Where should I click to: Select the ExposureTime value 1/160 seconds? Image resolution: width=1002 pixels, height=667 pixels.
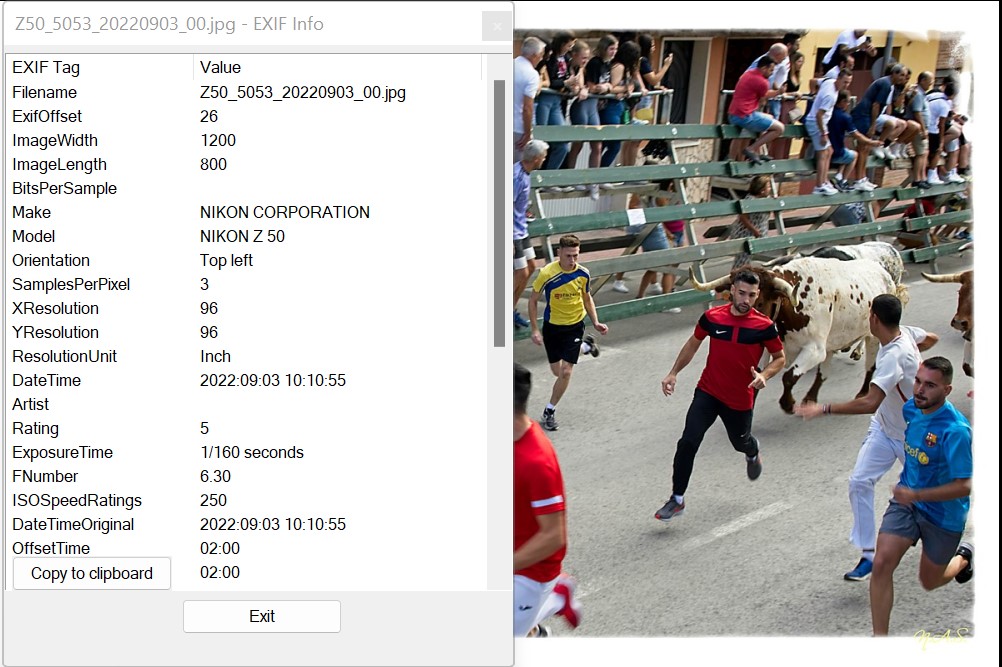pyautogui.click(x=252, y=452)
